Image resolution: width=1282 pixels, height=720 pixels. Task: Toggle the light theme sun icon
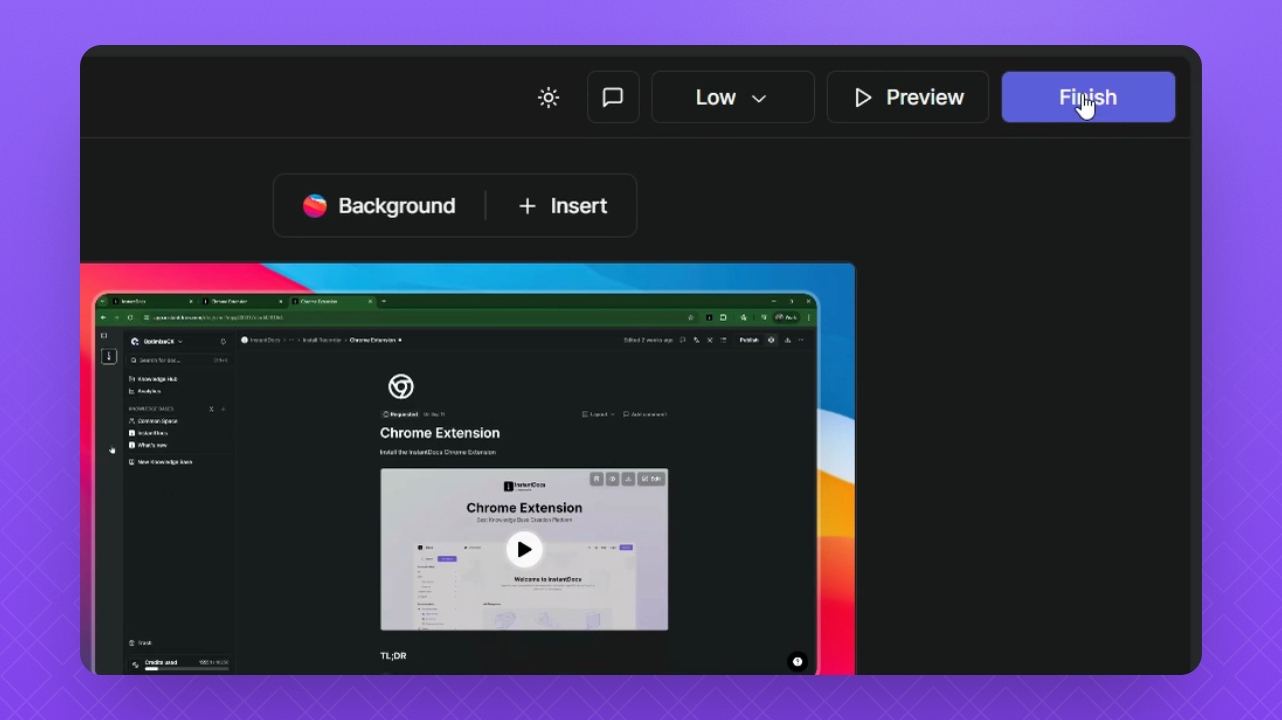[x=548, y=97]
